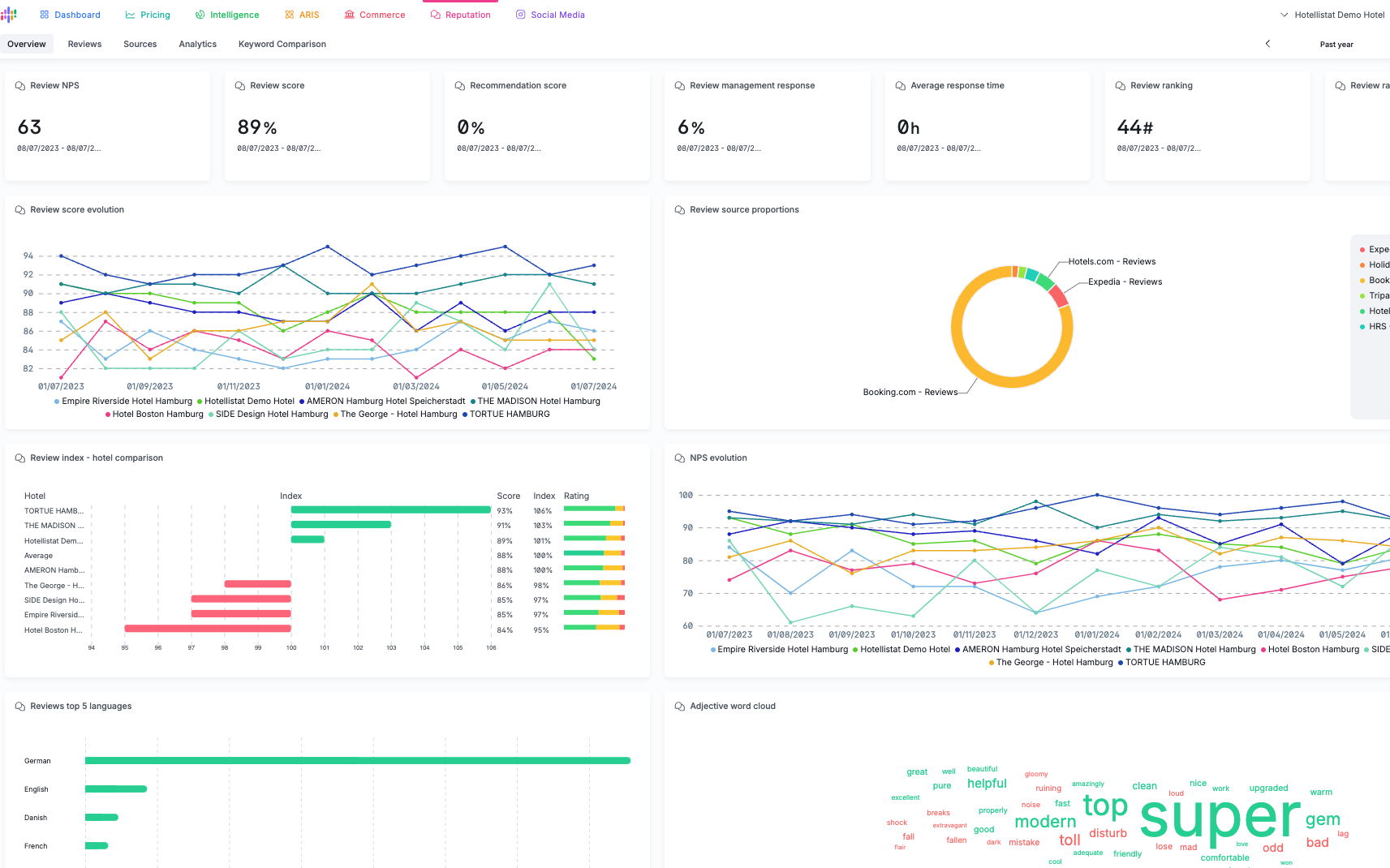
Task: Open Dashboard via its grid icon
Action: [45, 15]
